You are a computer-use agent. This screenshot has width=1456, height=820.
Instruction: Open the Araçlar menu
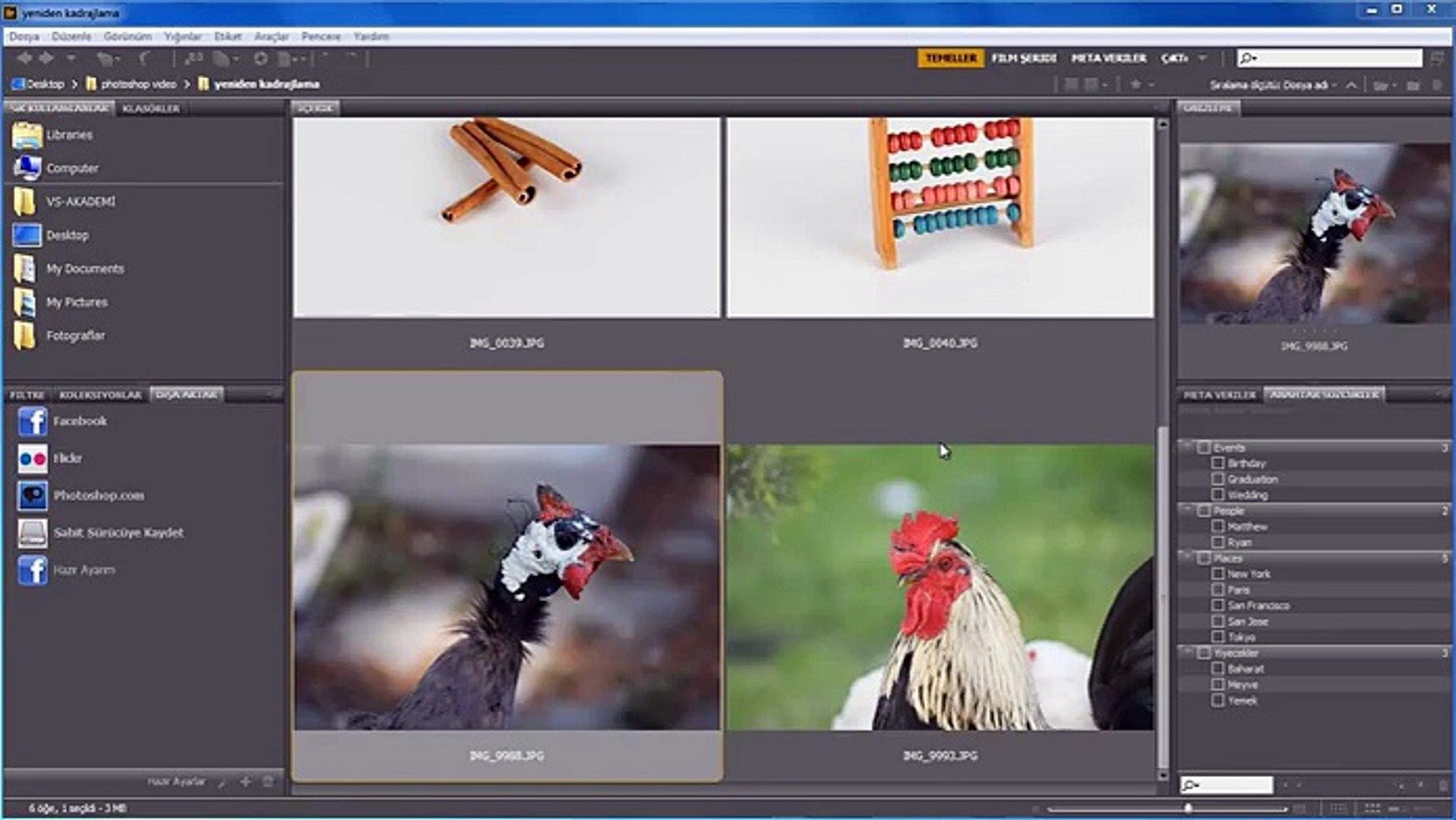tap(271, 36)
